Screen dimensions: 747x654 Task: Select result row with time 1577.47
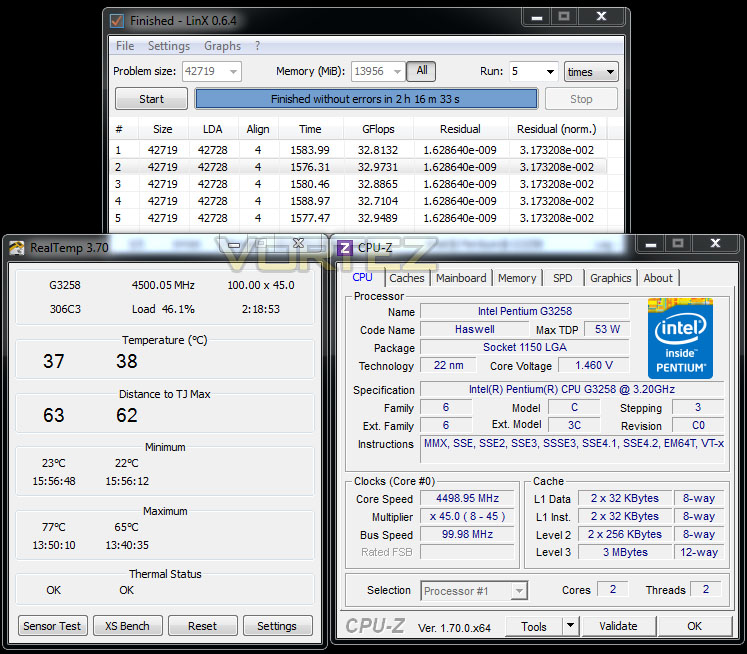(x=359, y=218)
